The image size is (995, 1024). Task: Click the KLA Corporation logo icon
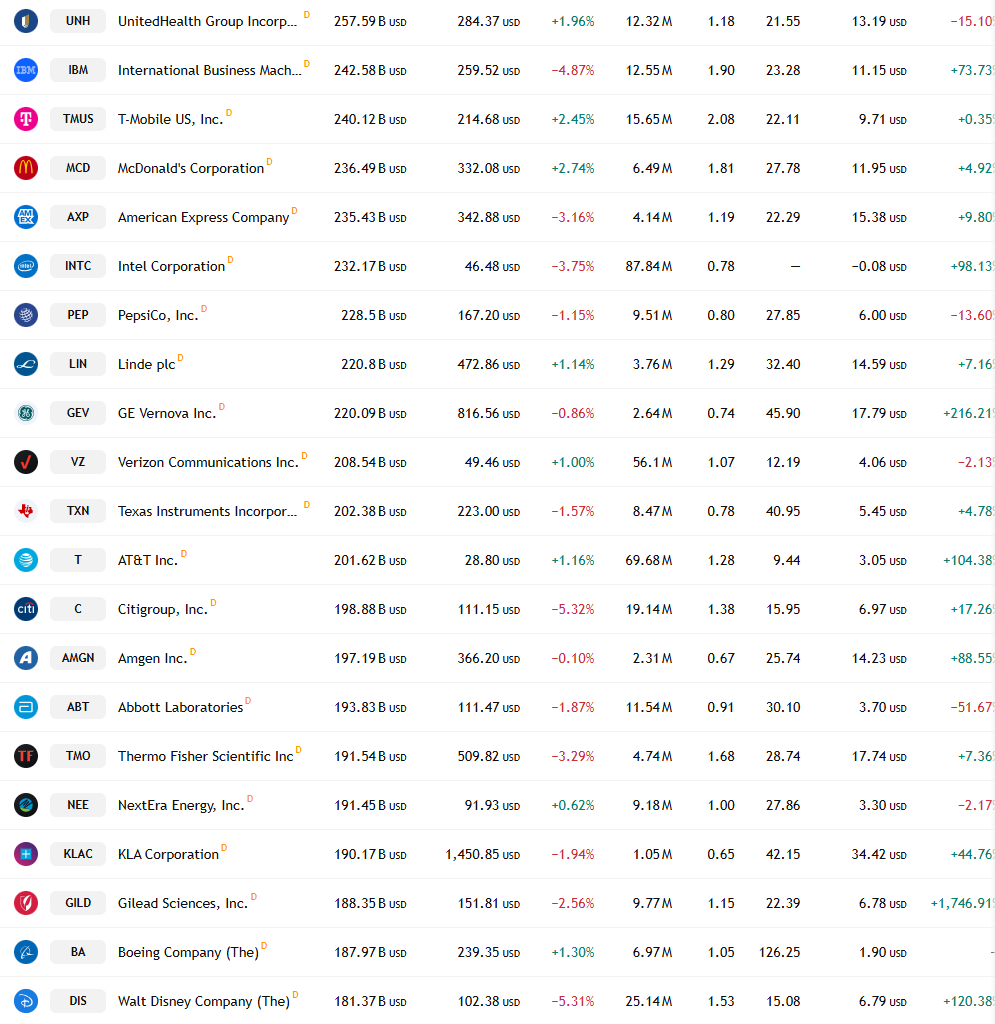pyautogui.click(x=26, y=854)
